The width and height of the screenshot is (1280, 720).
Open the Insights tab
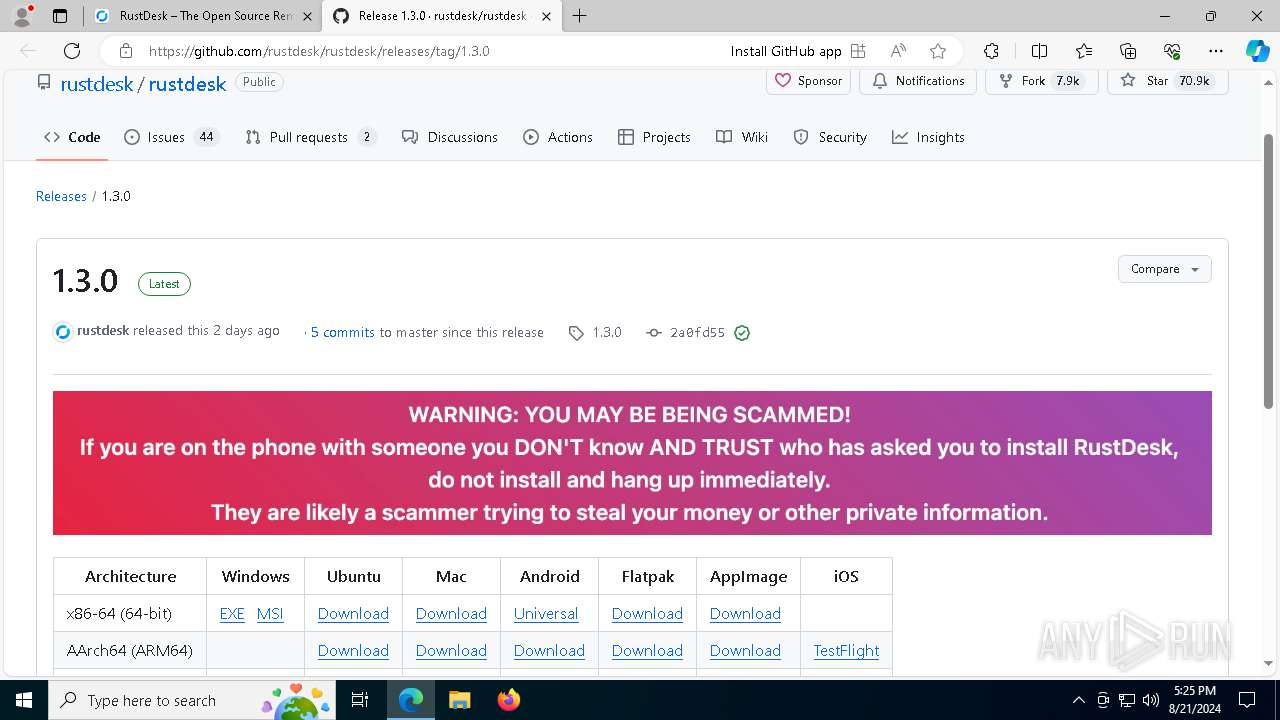coord(928,137)
